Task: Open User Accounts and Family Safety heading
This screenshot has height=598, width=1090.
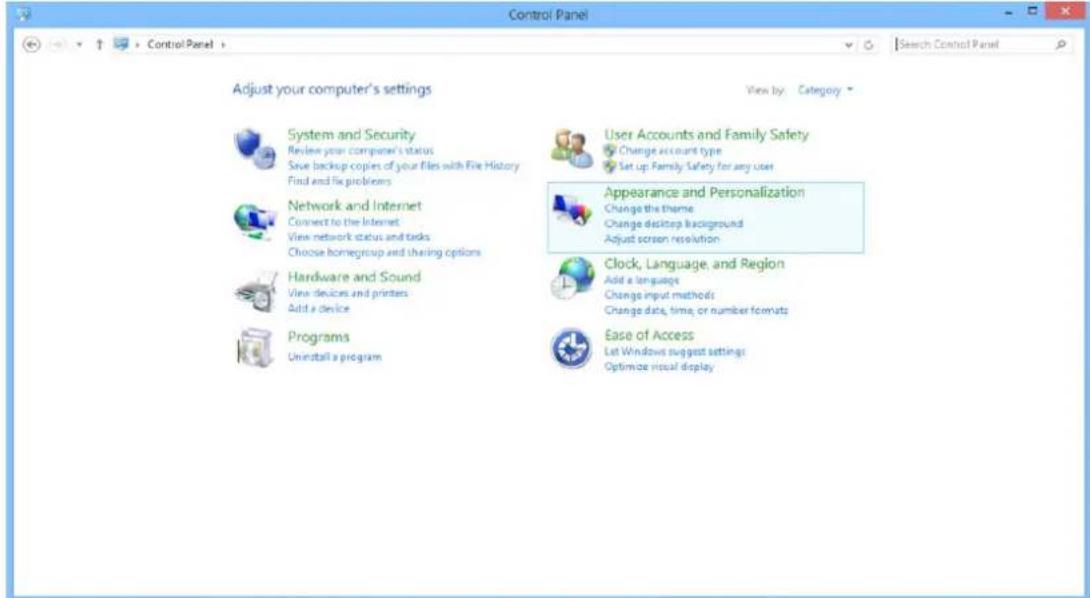Action: coord(706,134)
